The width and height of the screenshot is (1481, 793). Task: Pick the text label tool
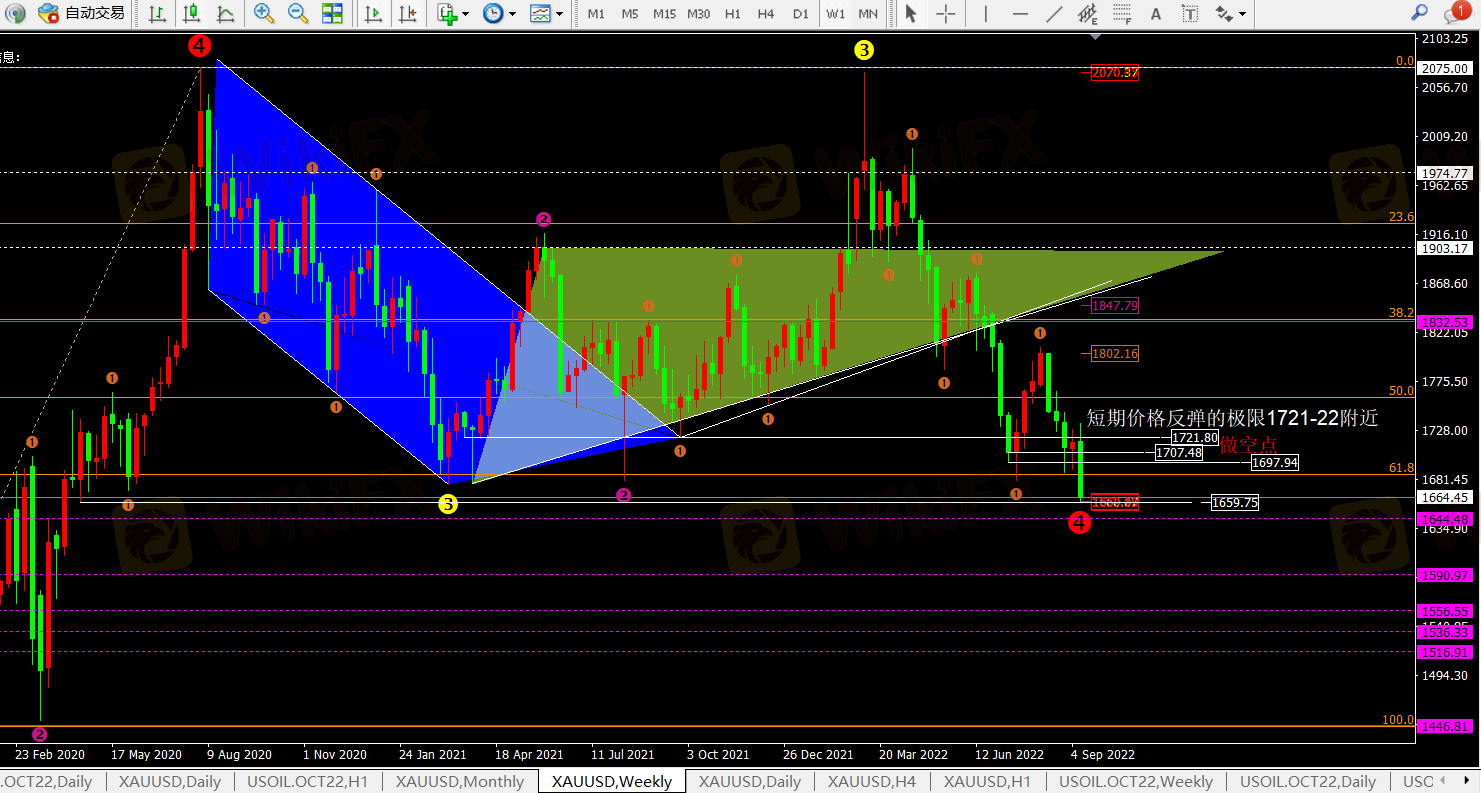point(1156,14)
